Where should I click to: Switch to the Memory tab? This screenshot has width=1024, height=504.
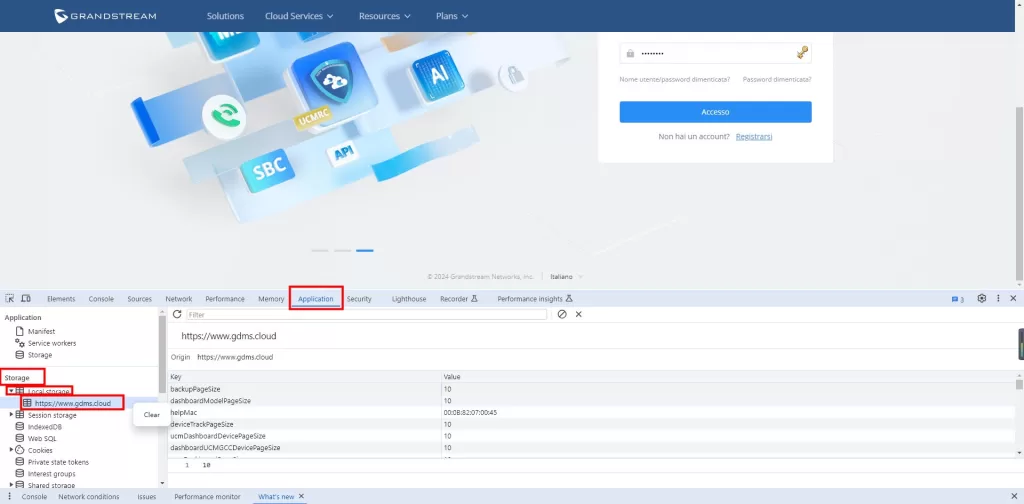pyautogui.click(x=271, y=299)
